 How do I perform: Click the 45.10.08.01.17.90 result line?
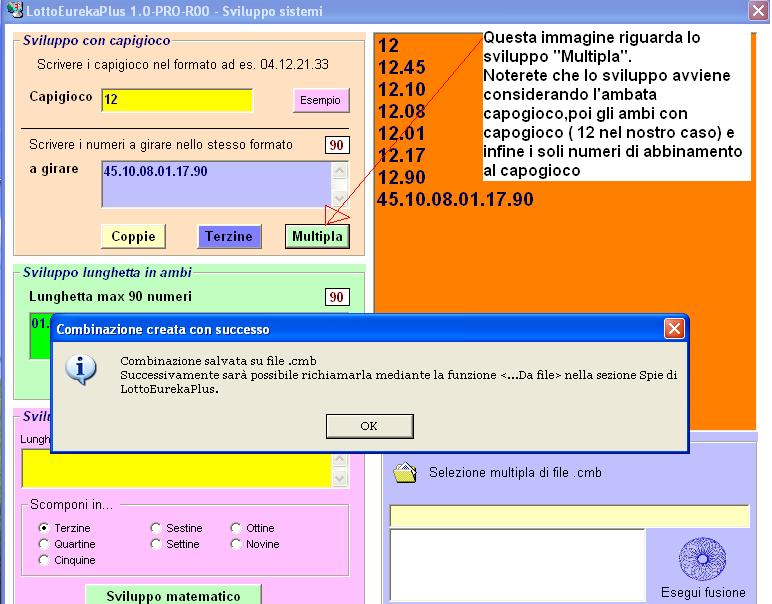[x=455, y=199]
